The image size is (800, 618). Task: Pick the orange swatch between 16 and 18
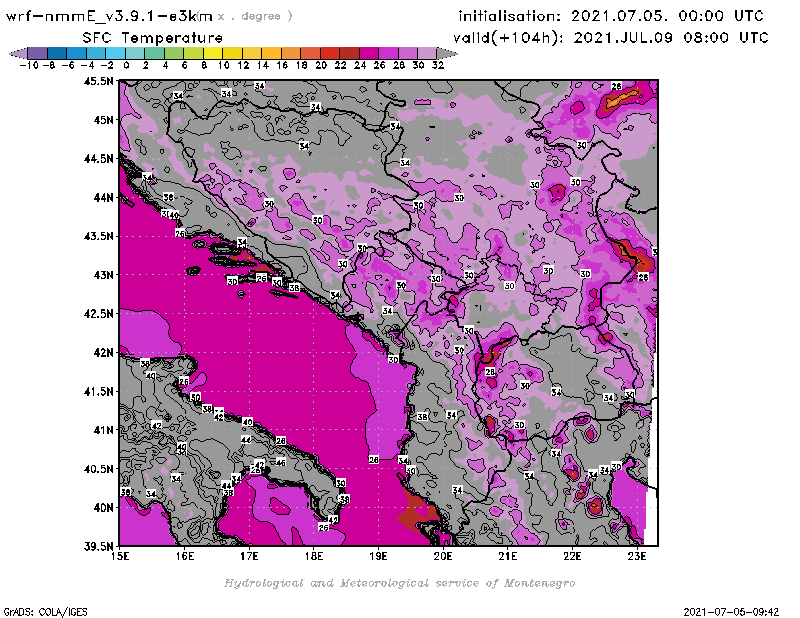tap(291, 53)
